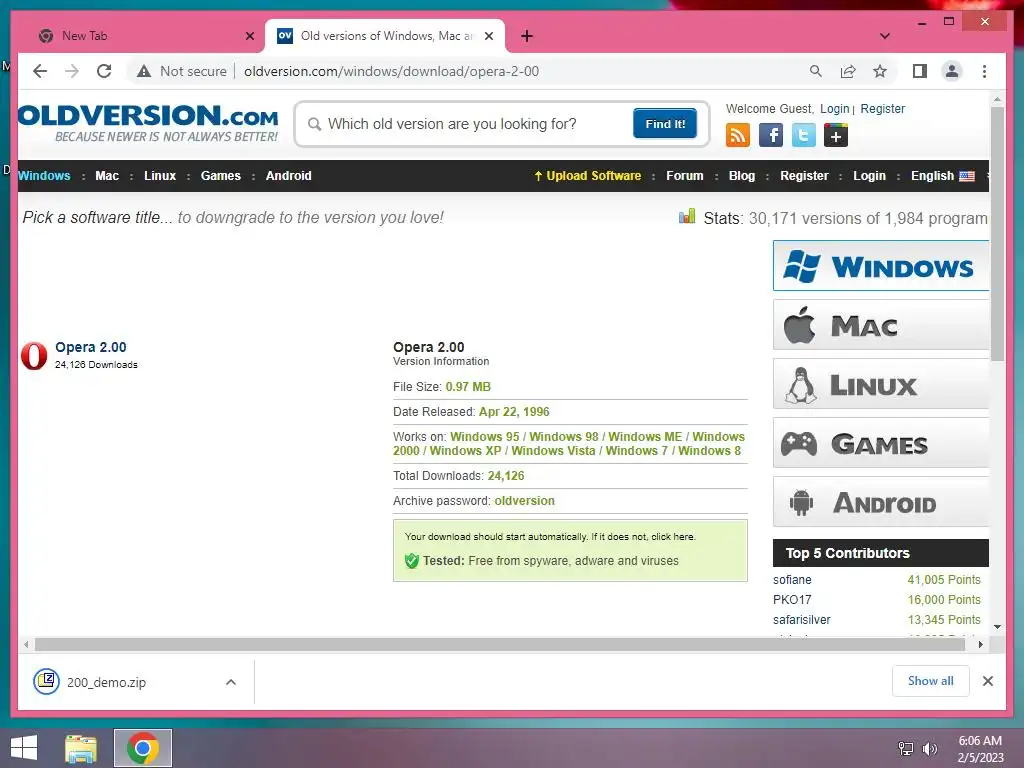Click the stats bar chart icon
This screenshot has width=1024, height=768.
(687, 217)
